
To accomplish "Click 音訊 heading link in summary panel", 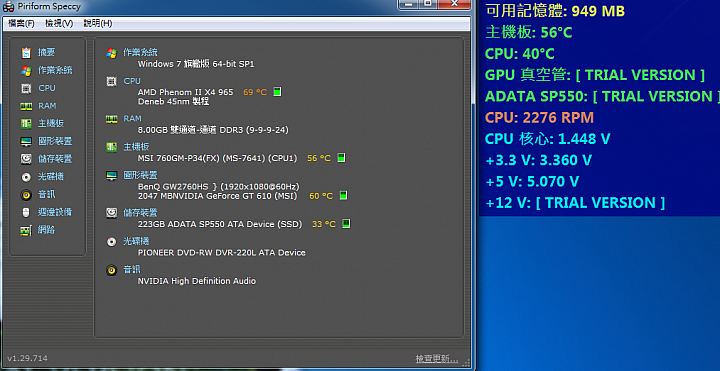I will point(132,269).
